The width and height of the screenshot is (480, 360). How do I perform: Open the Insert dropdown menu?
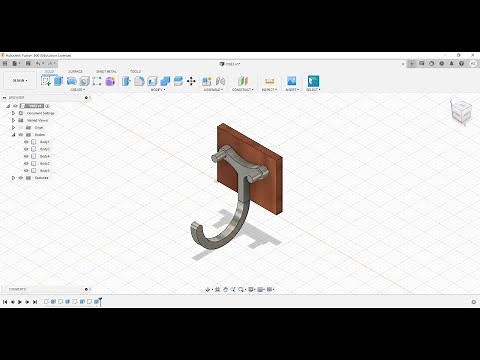(x=292, y=90)
